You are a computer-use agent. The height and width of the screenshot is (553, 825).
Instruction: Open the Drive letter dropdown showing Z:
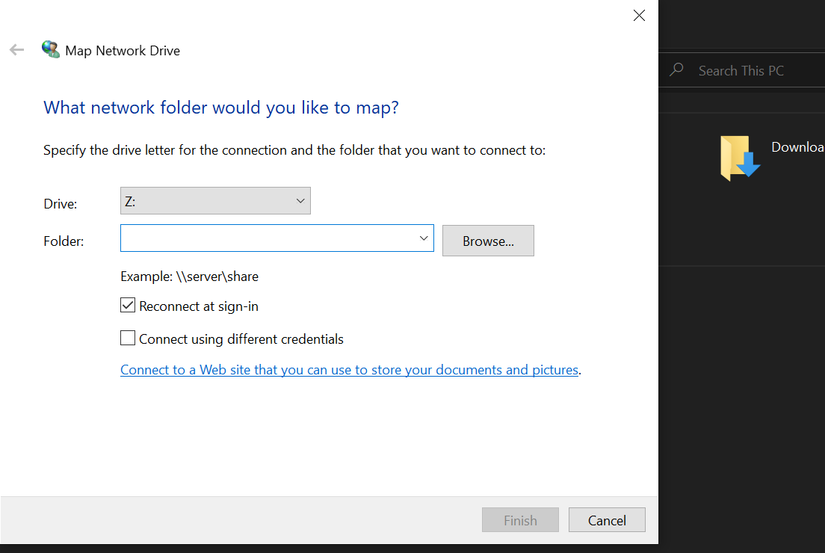pyautogui.click(x=215, y=201)
